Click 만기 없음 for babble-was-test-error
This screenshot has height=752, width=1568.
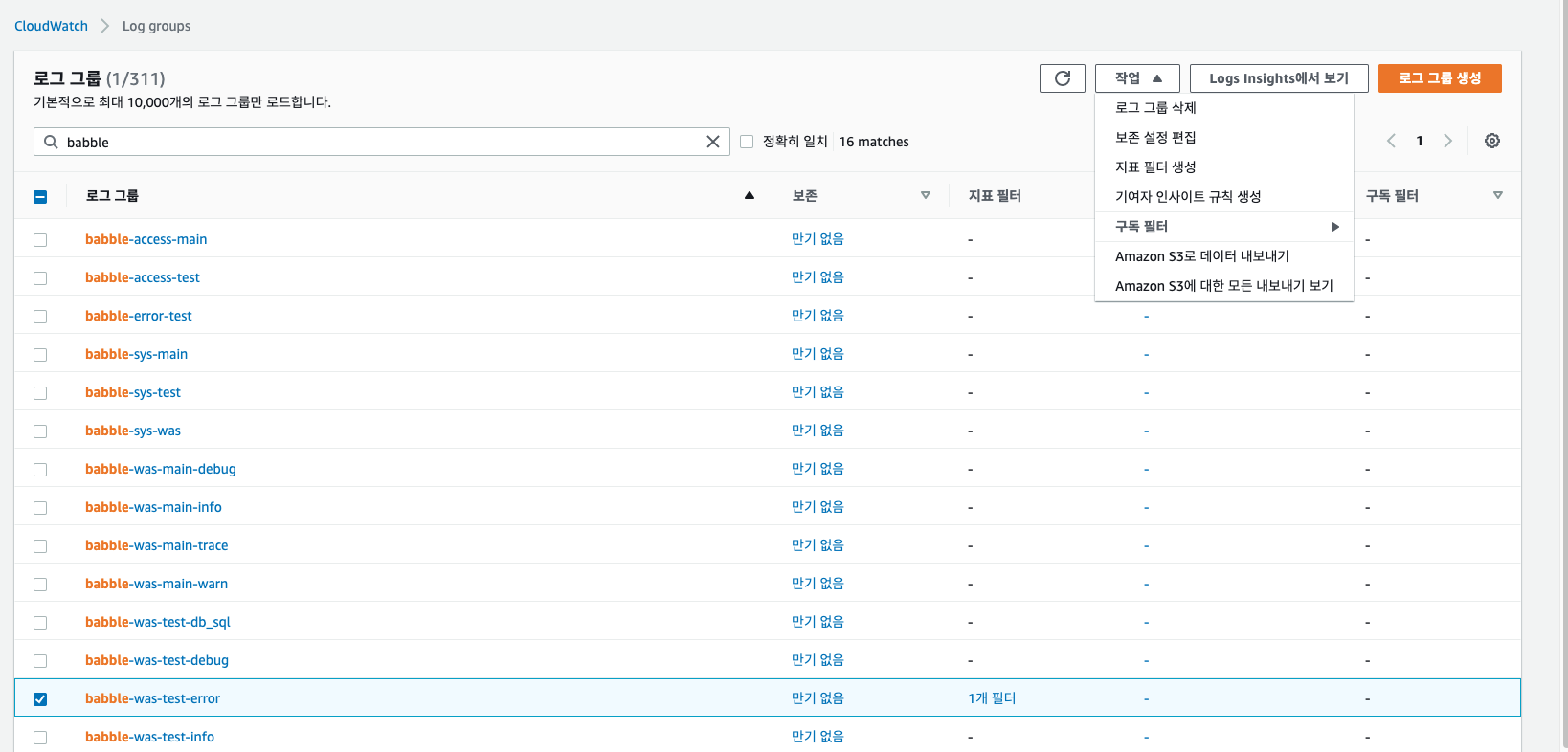click(818, 698)
